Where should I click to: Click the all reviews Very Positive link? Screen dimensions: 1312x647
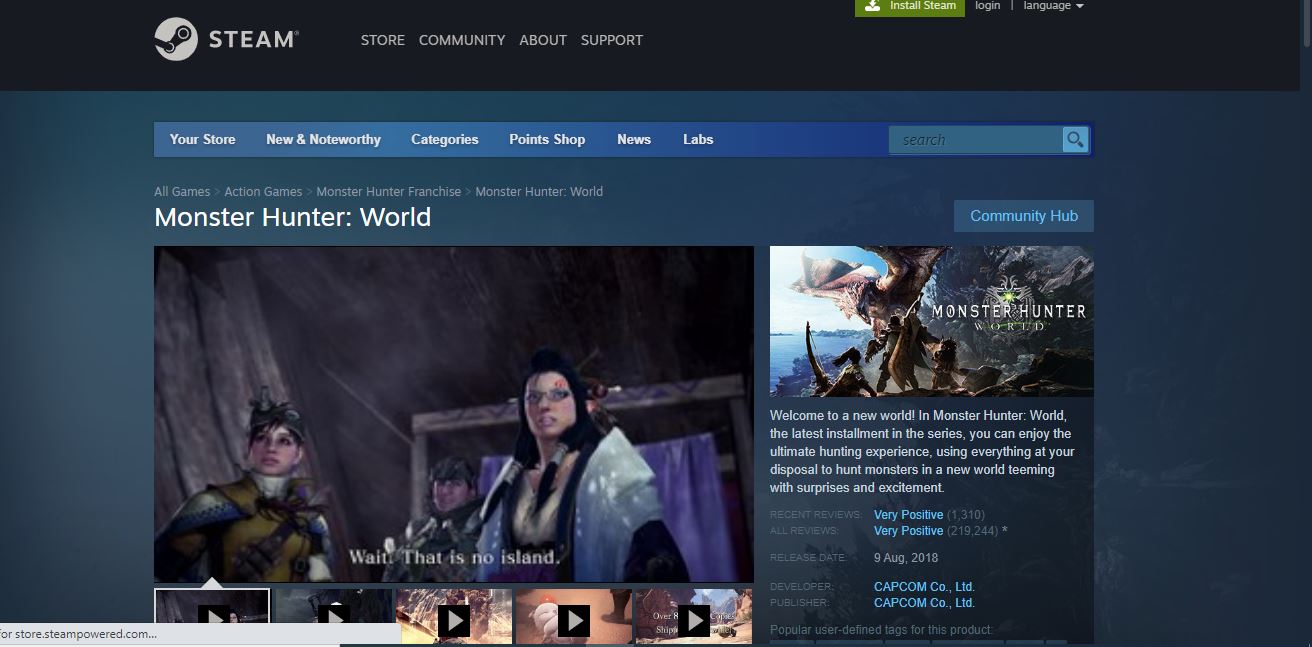(x=908, y=530)
